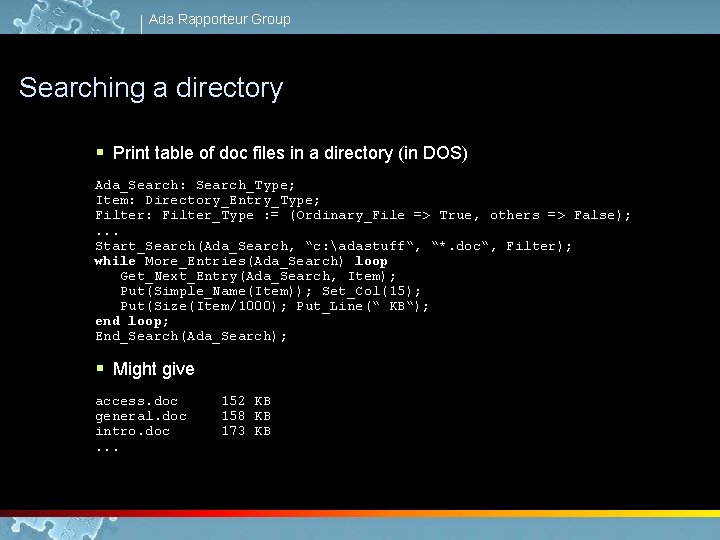The image size is (720, 540).
Task: Click the '158 KB' size value
Action: tap(246, 416)
